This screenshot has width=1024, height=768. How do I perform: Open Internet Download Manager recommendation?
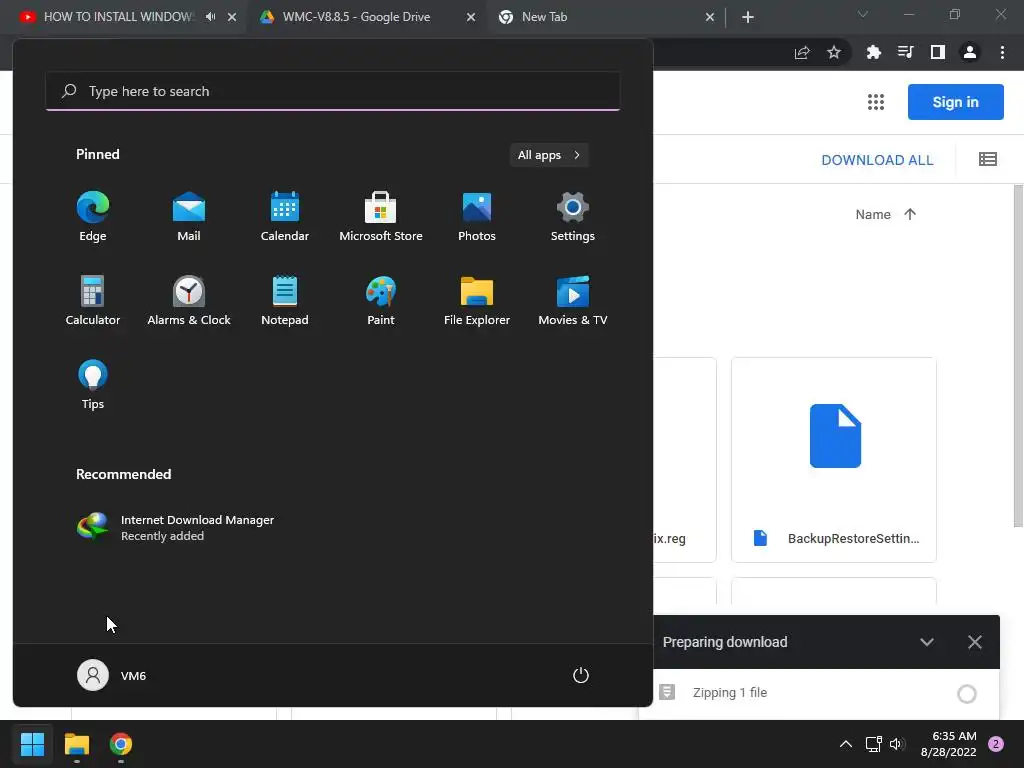[175, 527]
